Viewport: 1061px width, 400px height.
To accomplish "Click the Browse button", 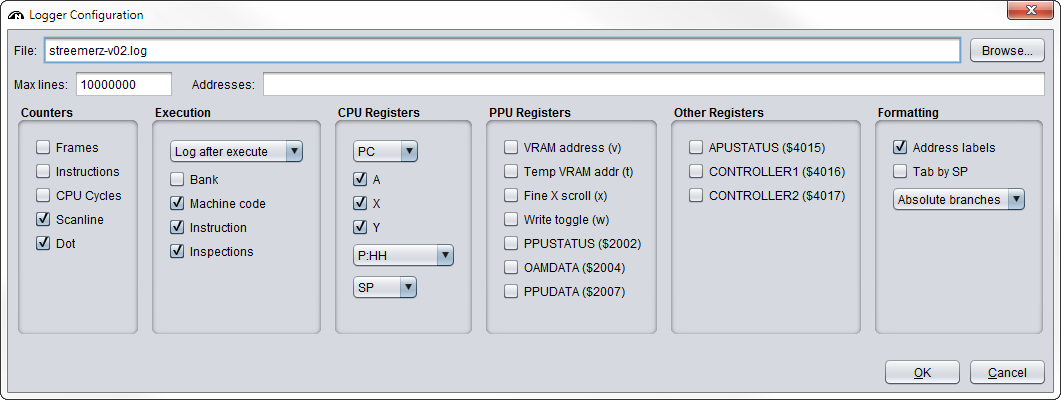I will (1007, 50).
